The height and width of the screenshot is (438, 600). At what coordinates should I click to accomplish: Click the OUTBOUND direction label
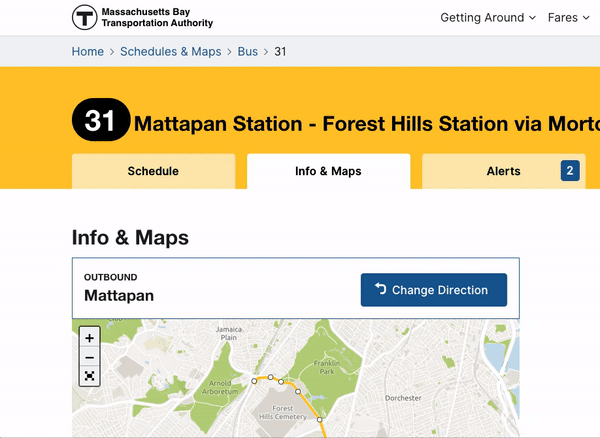click(111, 277)
